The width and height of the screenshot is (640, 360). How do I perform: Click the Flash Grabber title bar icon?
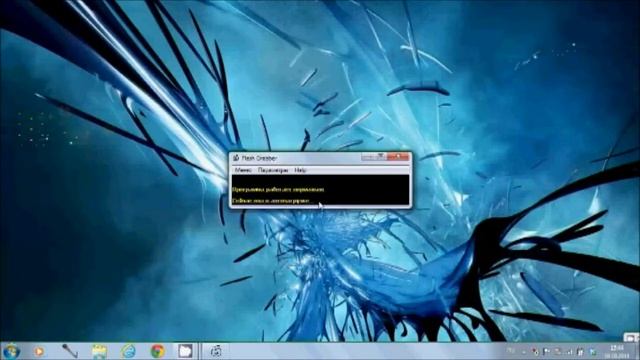click(236, 158)
